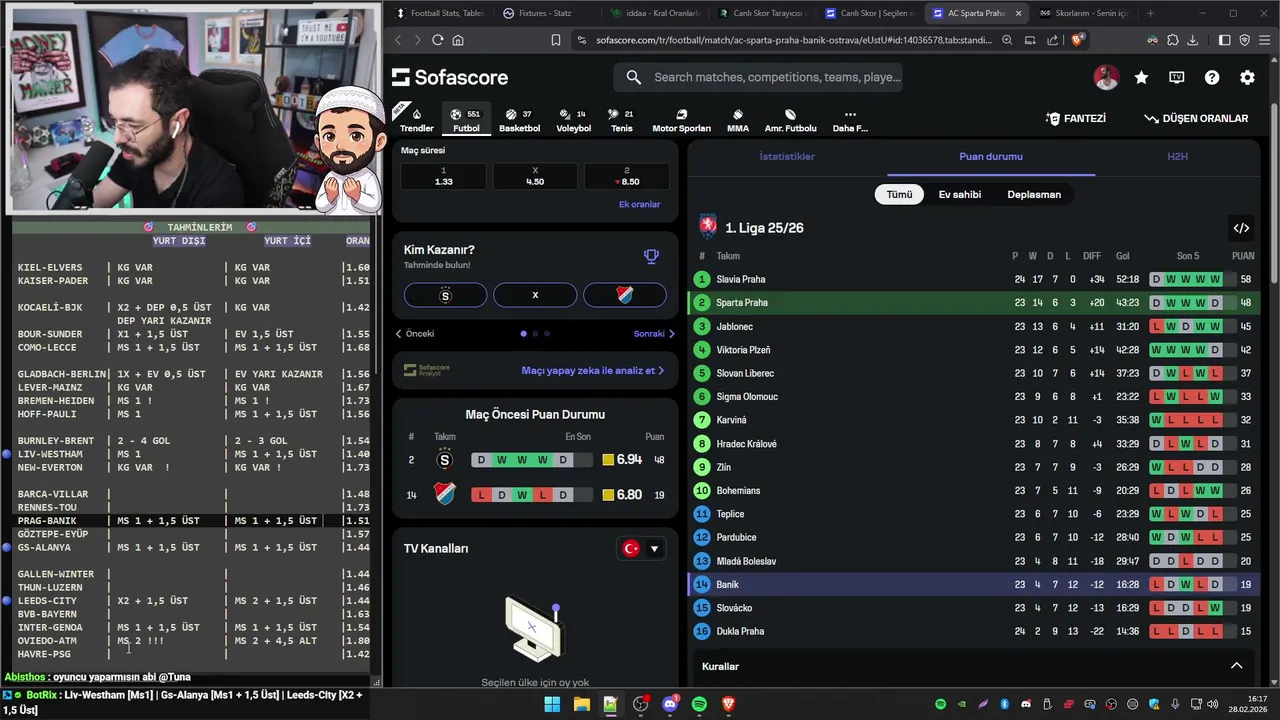Screen dimensions: 1280x720
Task: Switch to the İstatistikler tab
Action: [787, 157]
